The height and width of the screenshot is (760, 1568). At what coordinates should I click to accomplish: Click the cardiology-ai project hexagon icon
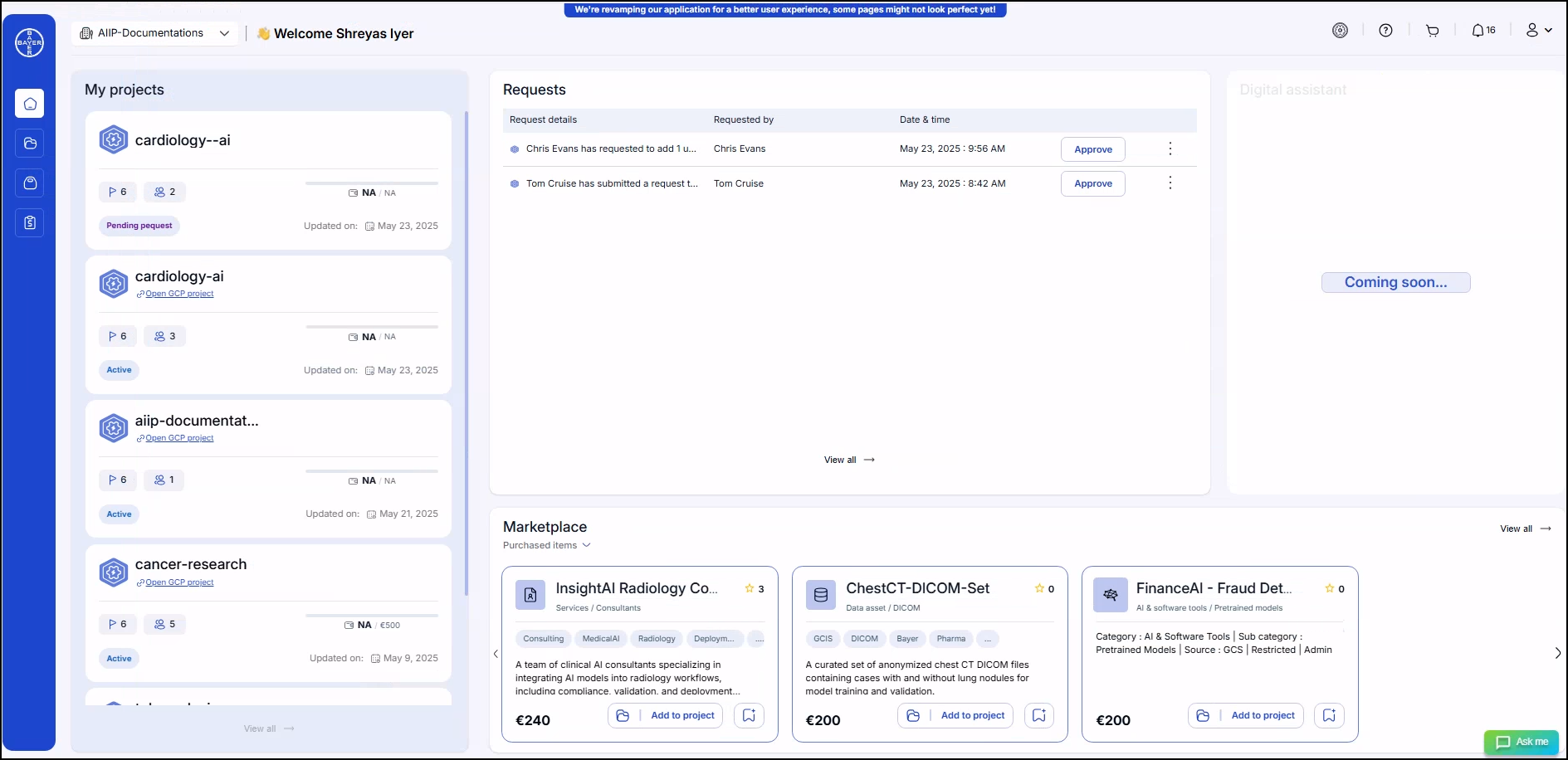pyautogui.click(x=114, y=284)
